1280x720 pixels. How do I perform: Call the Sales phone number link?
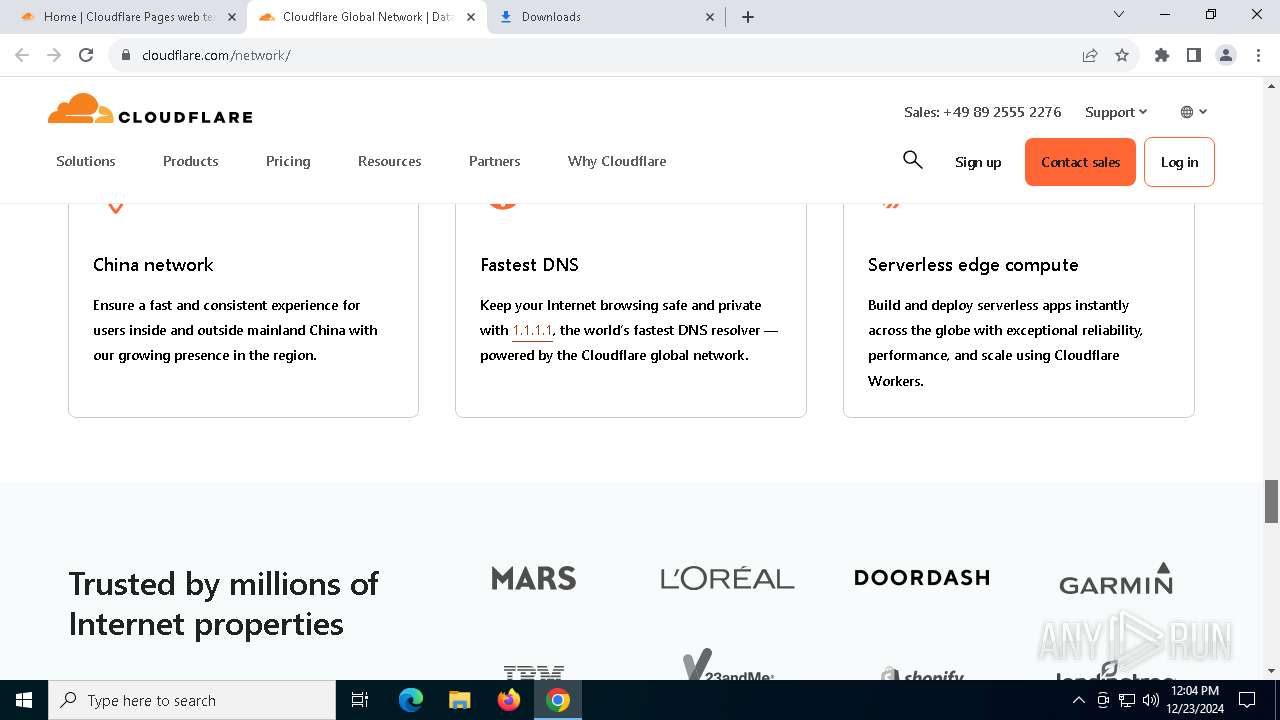[x=983, y=112]
